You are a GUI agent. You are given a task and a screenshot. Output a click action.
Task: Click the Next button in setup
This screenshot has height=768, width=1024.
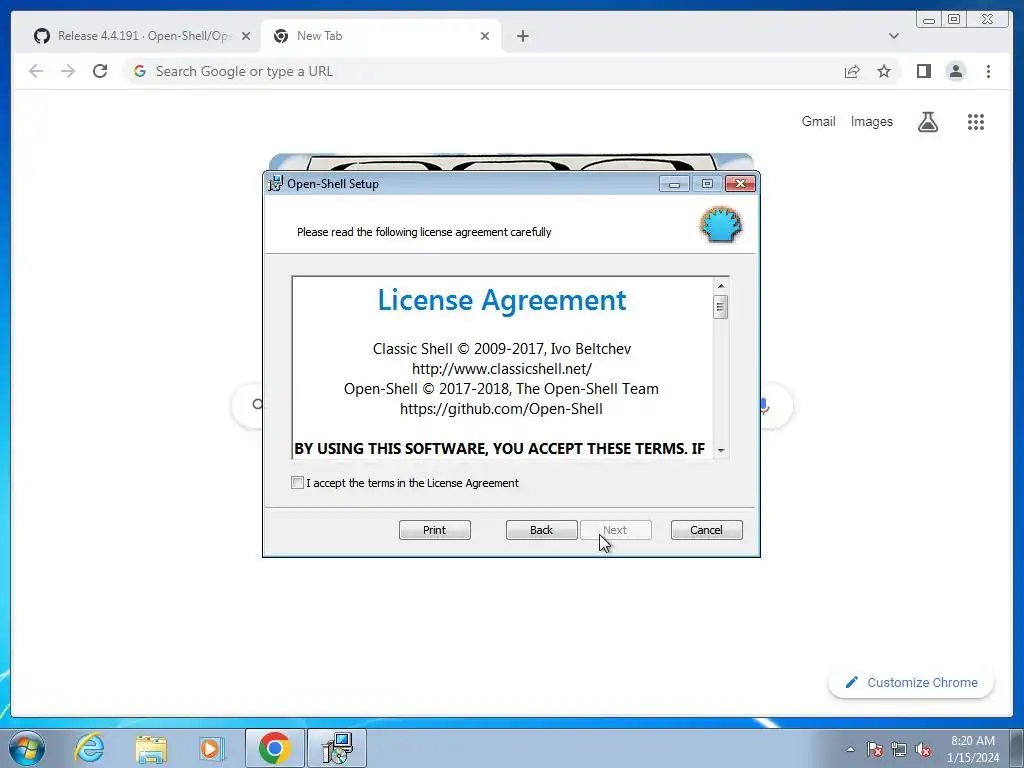point(615,530)
